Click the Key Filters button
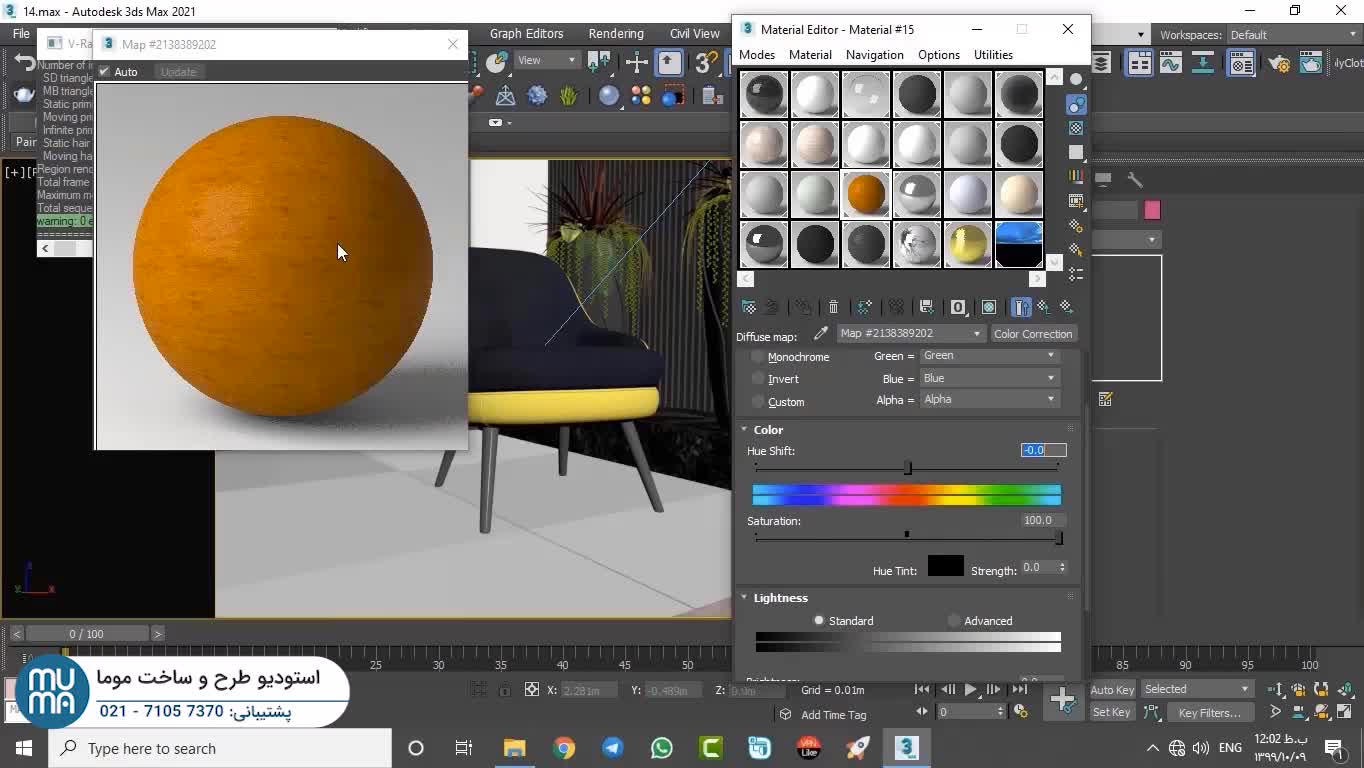The image size is (1364, 768). pyautogui.click(x=1208, y=713)
